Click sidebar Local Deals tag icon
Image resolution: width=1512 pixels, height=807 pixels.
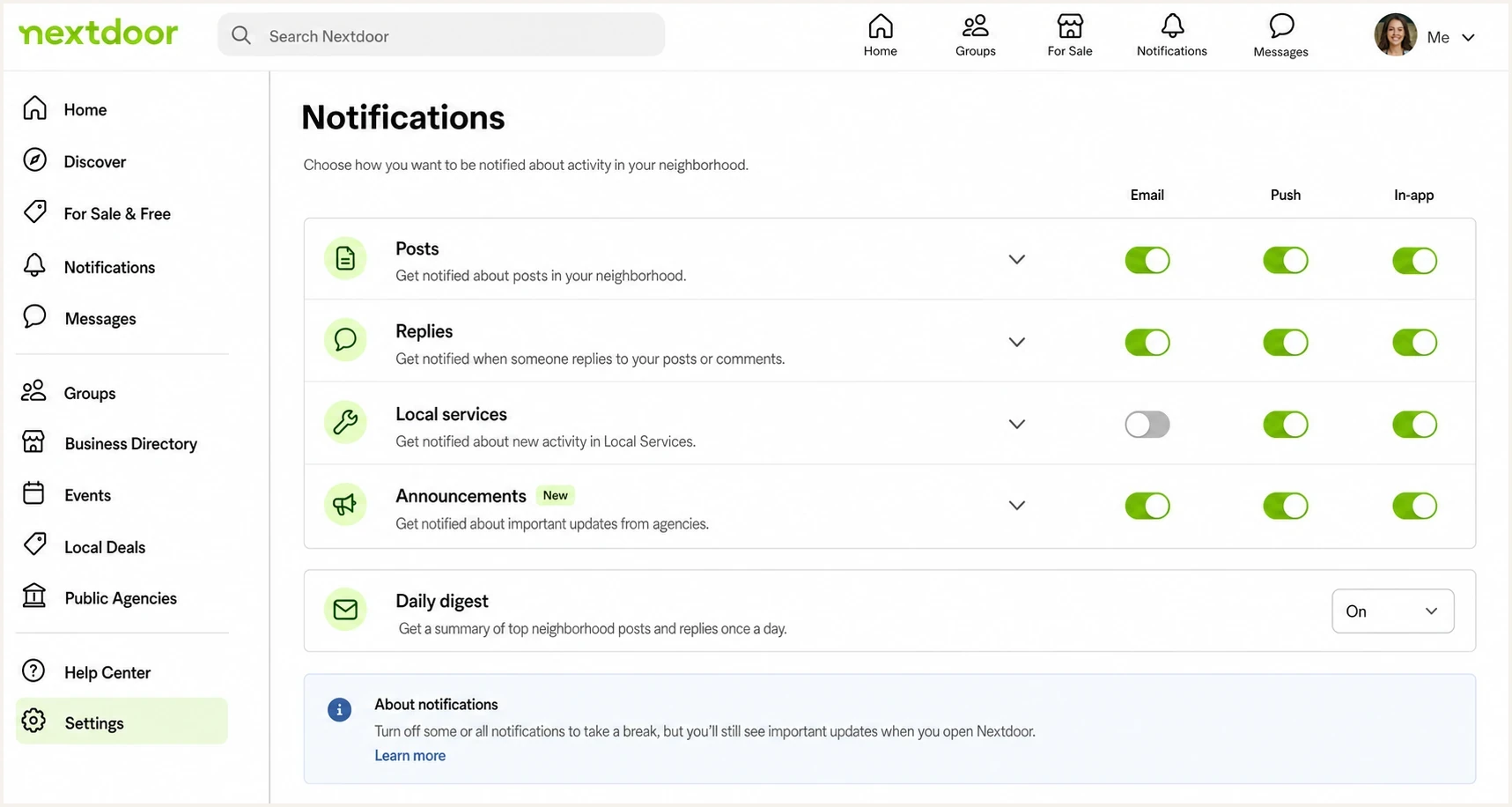(34, 544)
